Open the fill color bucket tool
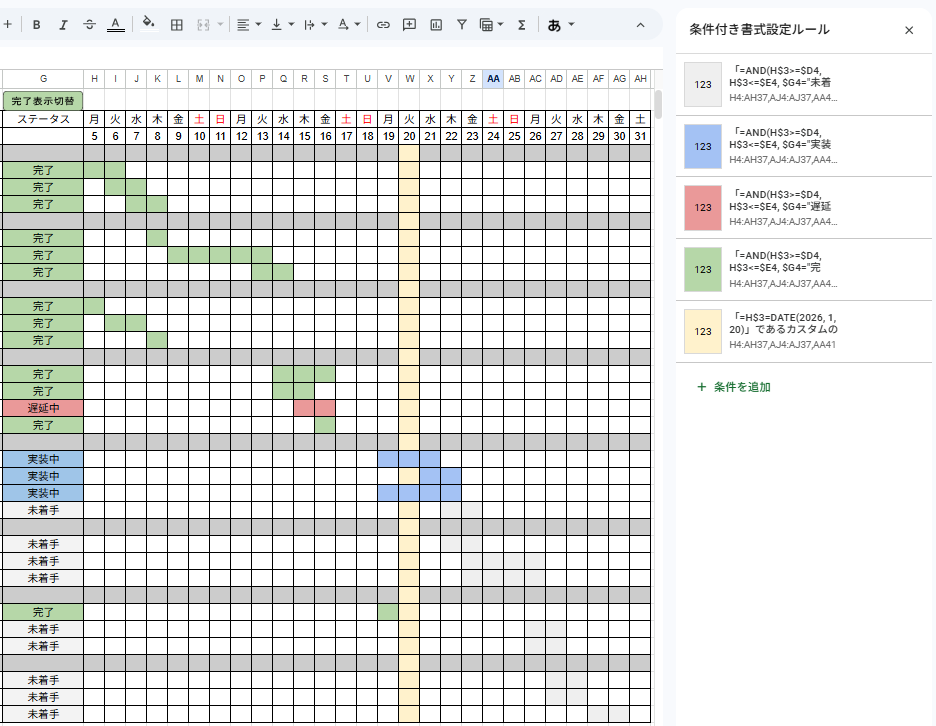936x726 pixels. (148, 24)
